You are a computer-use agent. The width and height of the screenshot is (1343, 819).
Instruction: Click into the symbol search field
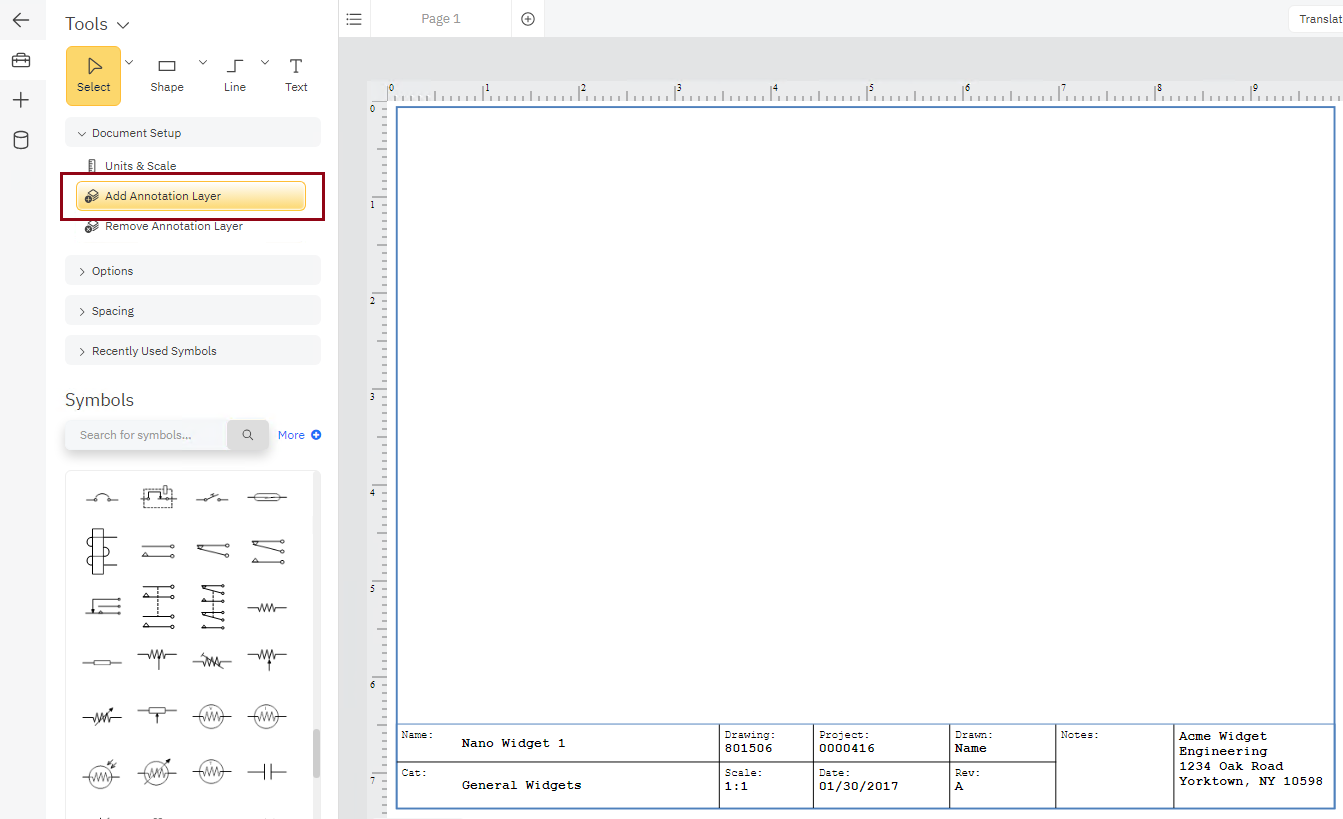click(145, 435)
